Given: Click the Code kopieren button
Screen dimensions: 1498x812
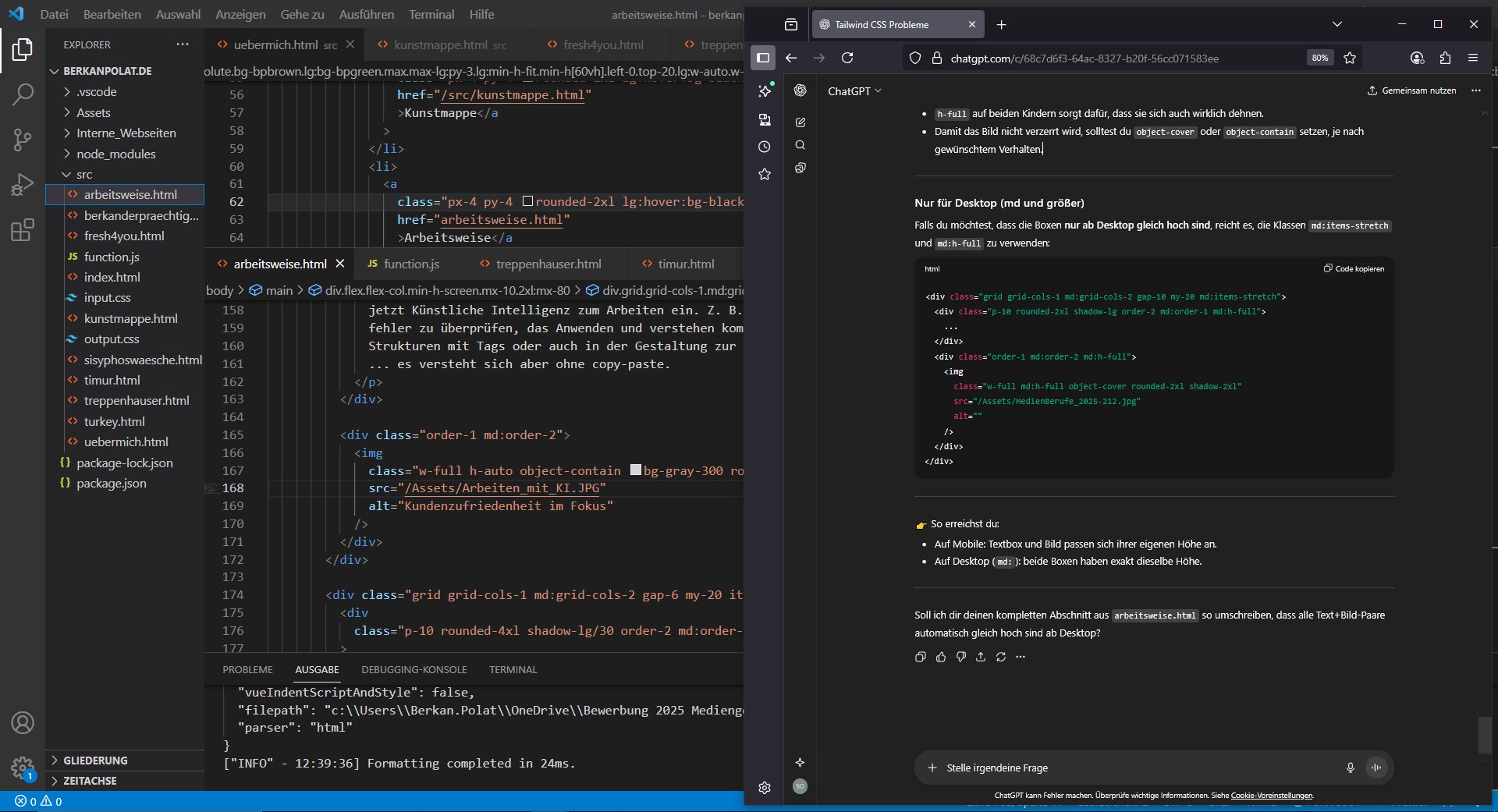Looking at the screenshot, I should point(1354,268).
